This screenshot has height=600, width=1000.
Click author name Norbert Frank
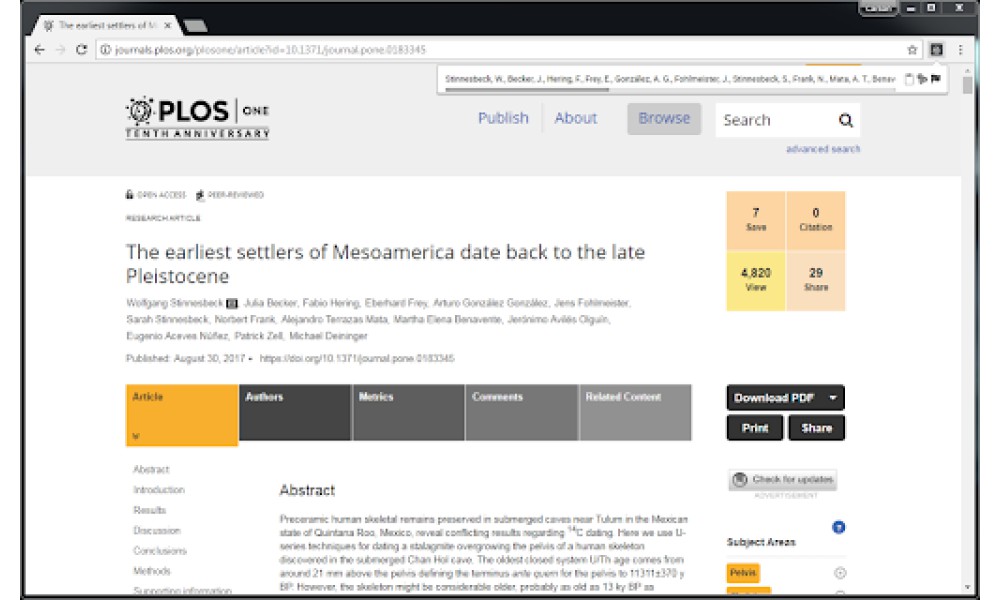click(245, 319)
